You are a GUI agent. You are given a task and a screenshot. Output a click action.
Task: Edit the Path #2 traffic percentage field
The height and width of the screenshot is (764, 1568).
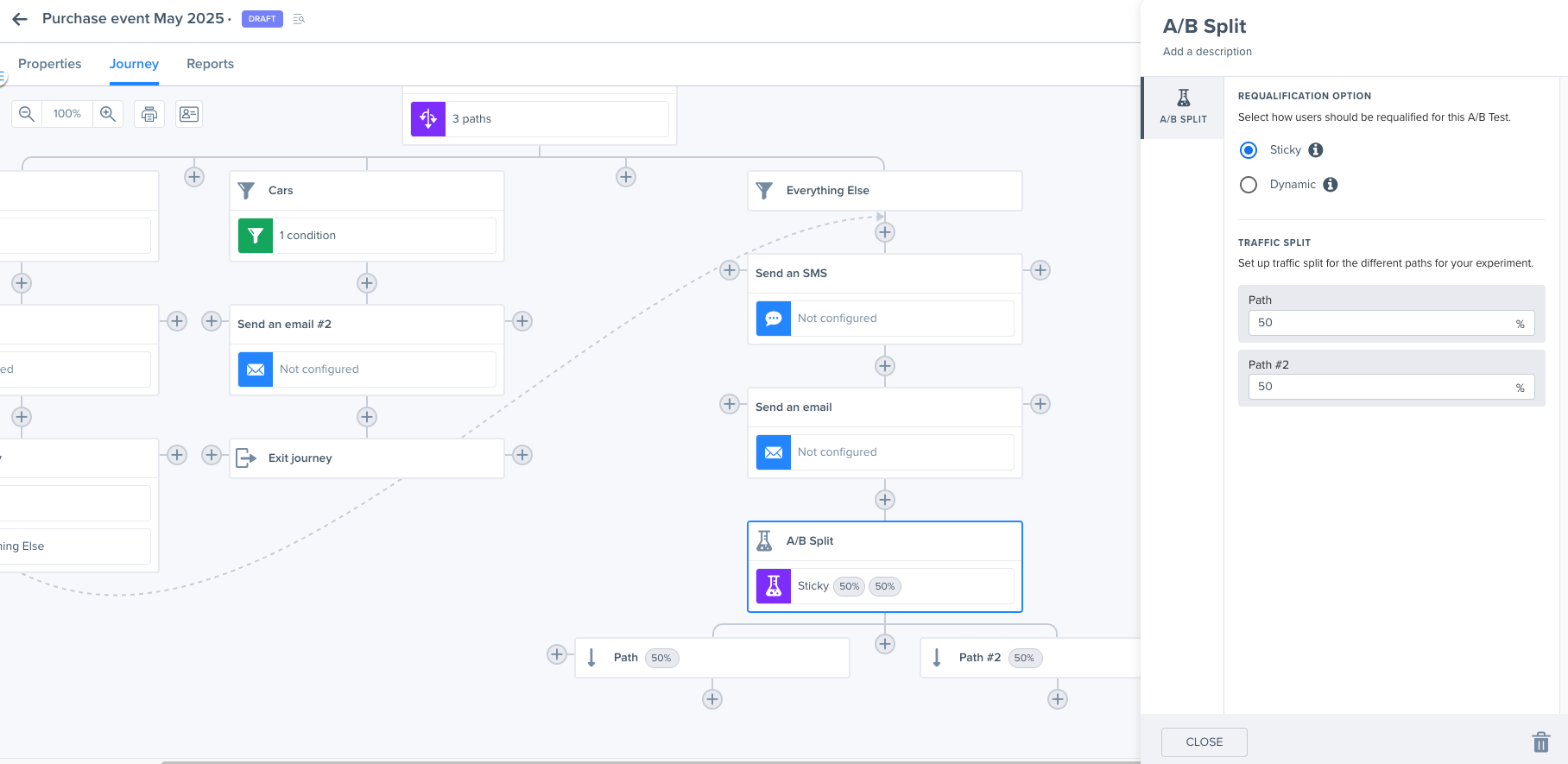coord(1391,387)
